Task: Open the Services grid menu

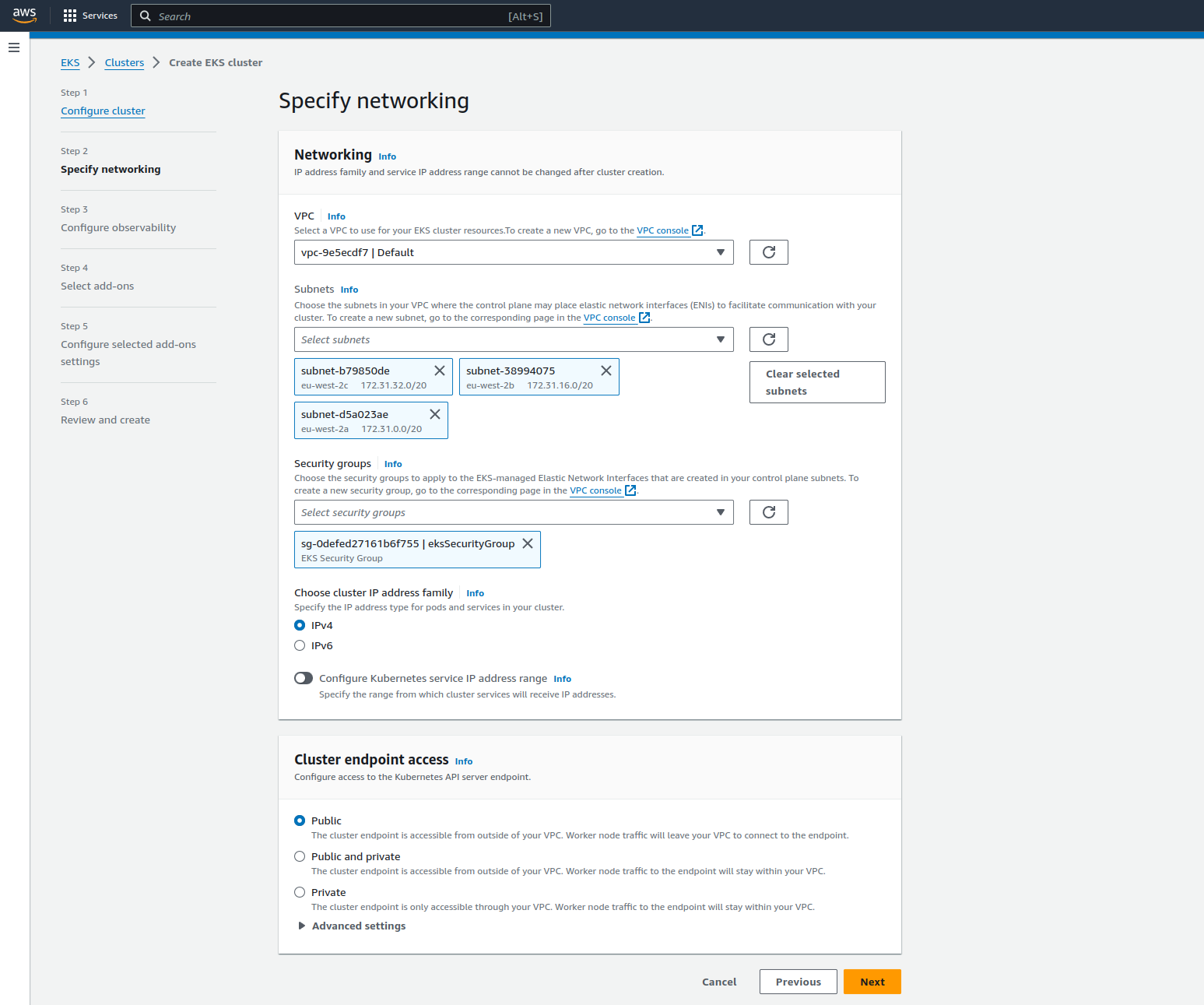Action: point(70,16)
